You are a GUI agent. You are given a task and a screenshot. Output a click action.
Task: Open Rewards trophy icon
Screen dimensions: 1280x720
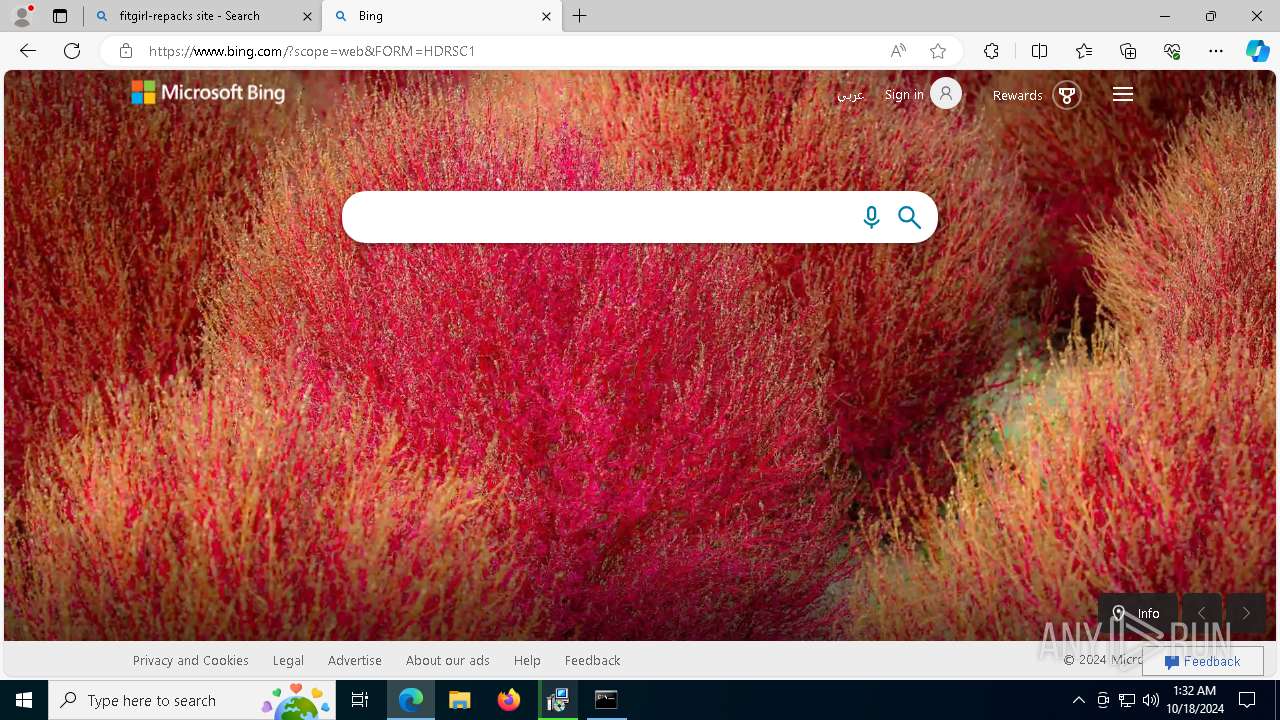tap(1067, 95)
